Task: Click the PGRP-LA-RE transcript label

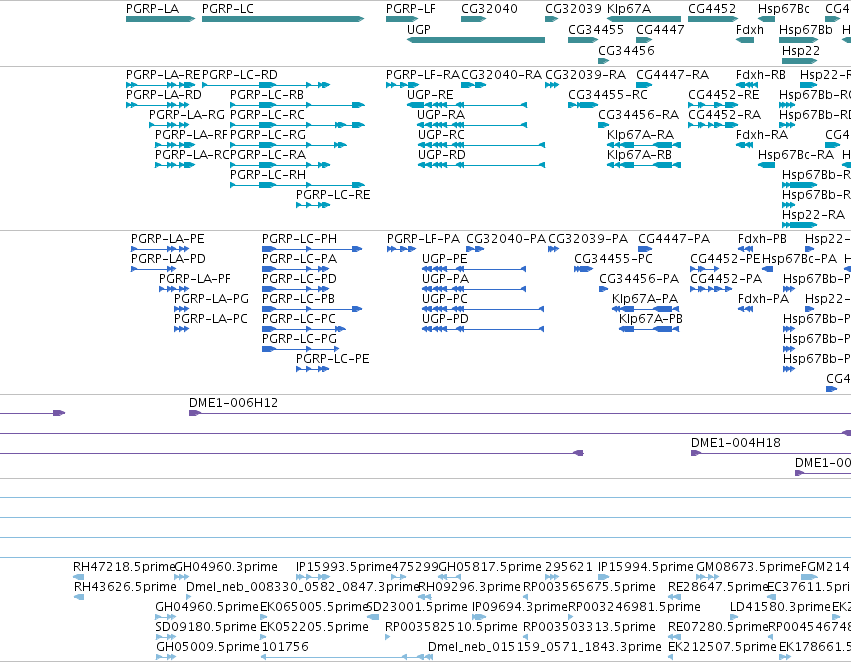Action: pos(163,75)
